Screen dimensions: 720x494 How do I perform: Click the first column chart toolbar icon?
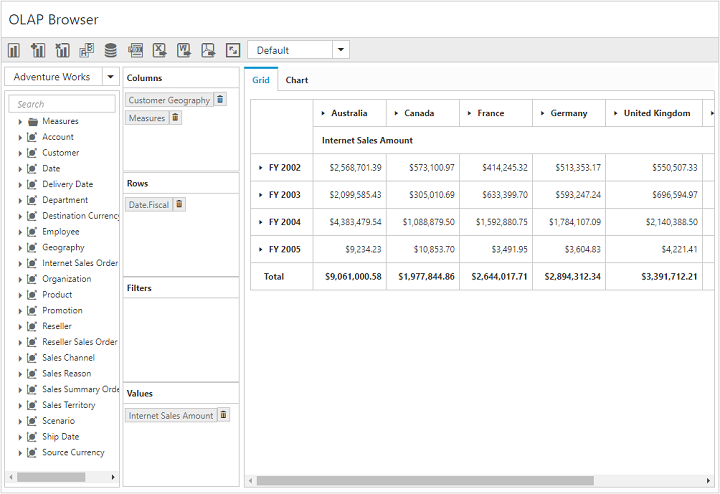(14, 50)
